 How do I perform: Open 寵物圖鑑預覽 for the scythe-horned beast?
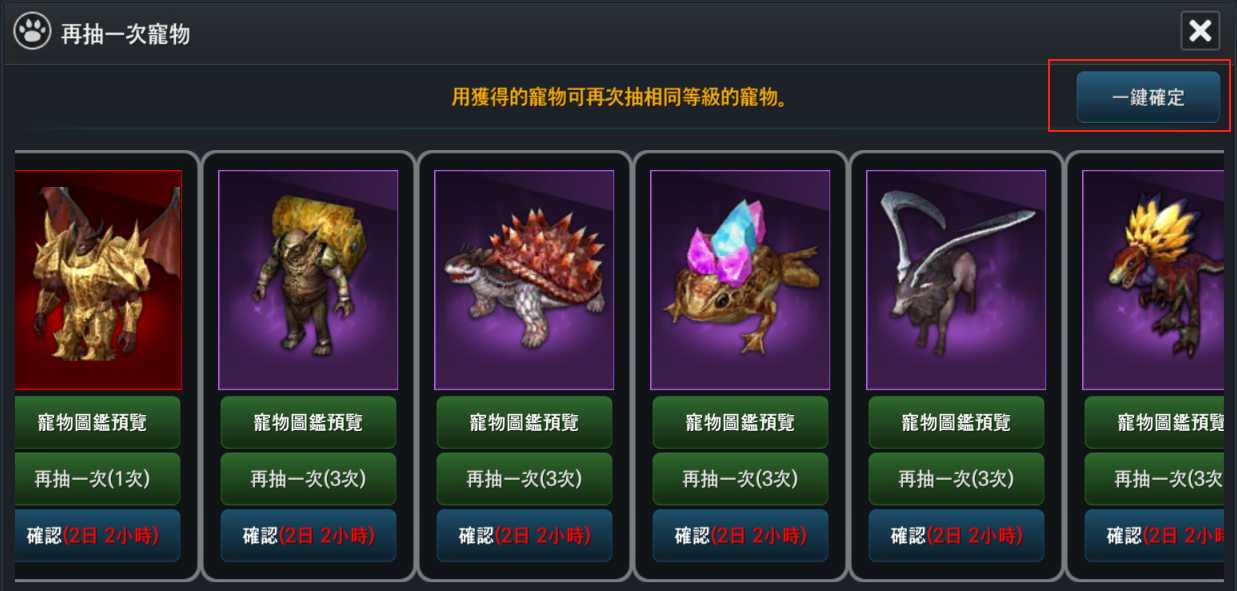point(956,422)
